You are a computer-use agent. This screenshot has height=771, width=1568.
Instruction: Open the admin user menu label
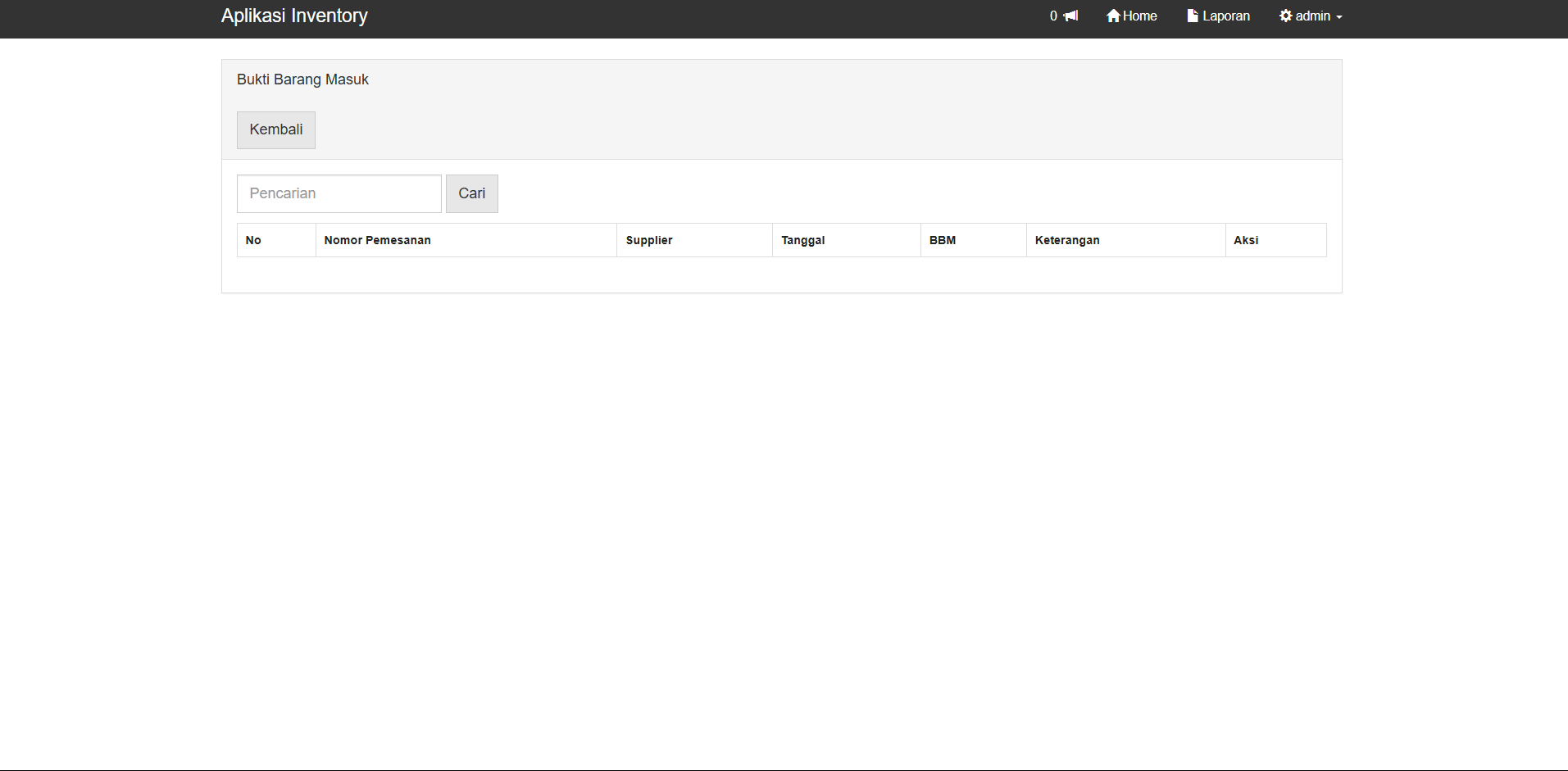(x=1312, y=16)
